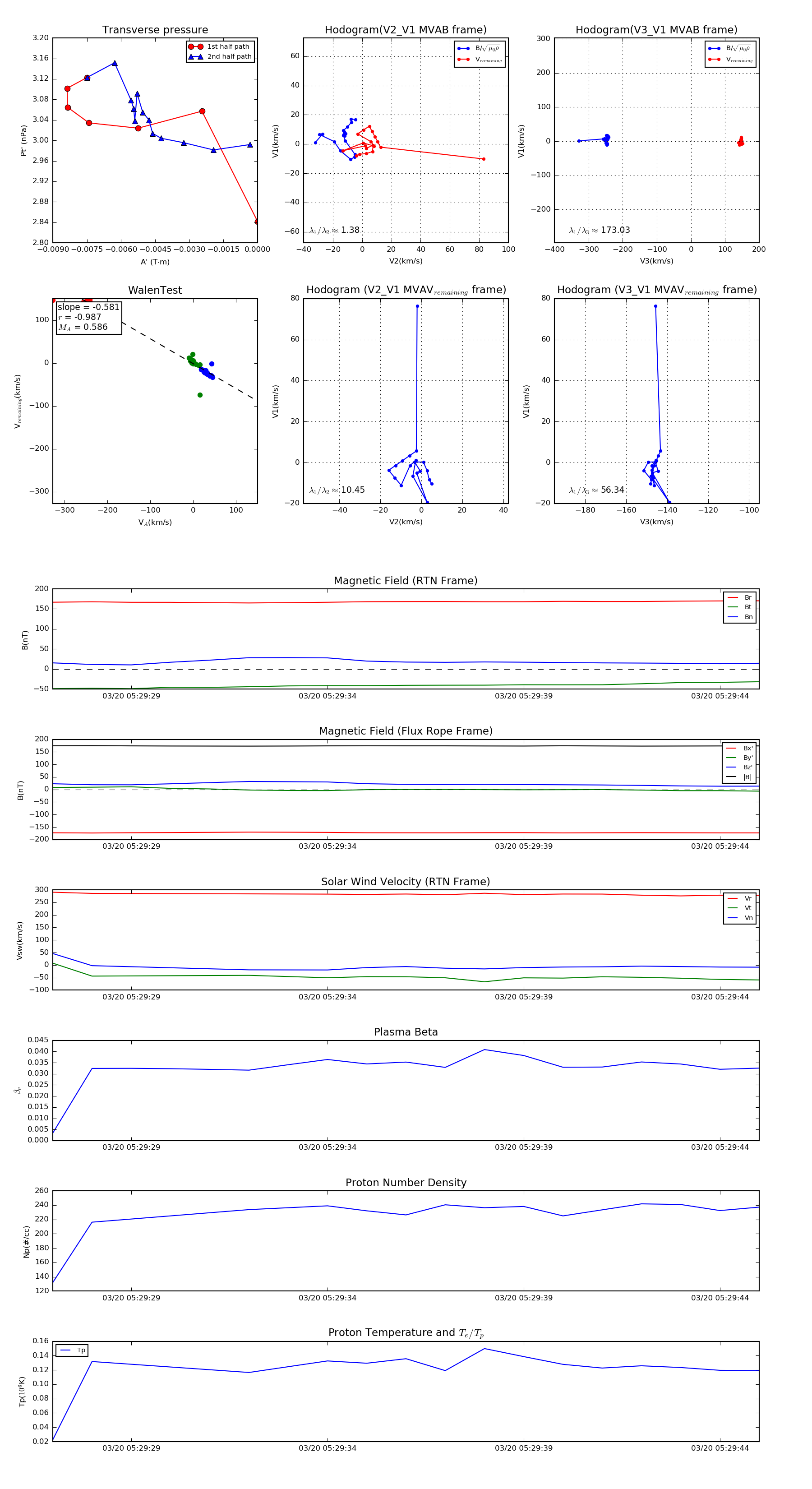
Task: Click the λ1/λ2 ≈ 1.38 annotation
Action: (x=334, y=230)
